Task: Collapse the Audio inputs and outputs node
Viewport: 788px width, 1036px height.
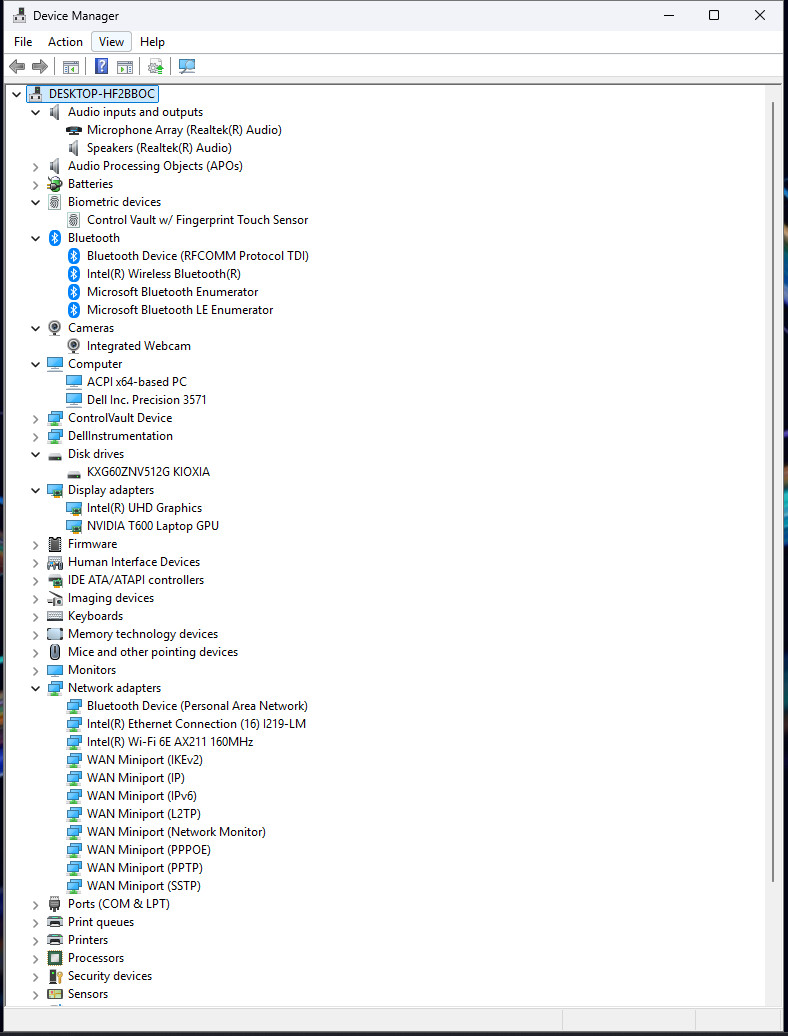Action: click(36, 112)
